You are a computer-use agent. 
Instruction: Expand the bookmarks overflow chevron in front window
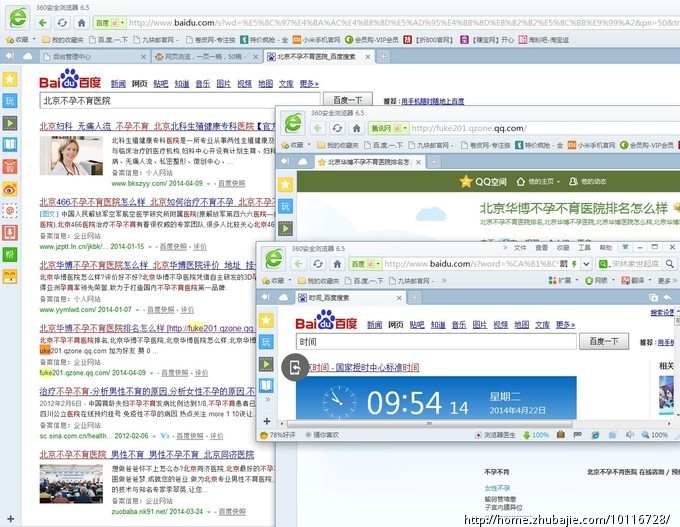444,281
